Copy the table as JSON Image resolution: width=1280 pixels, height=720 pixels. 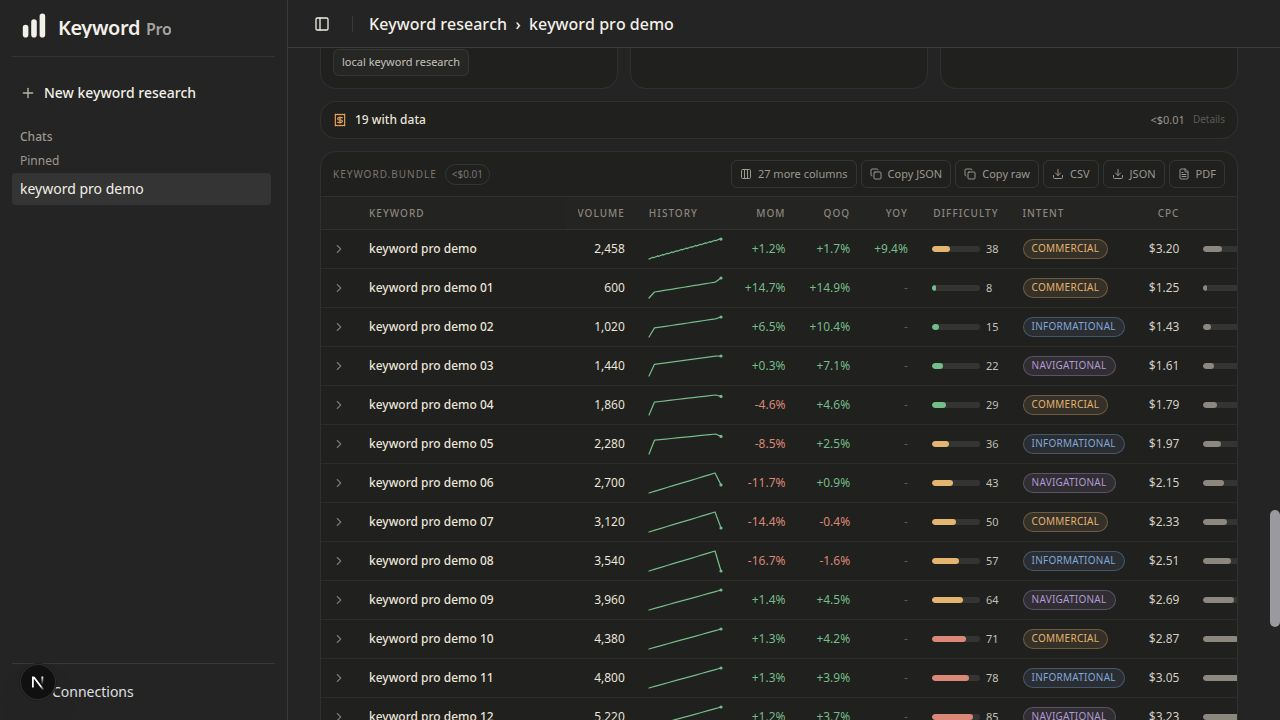point(906,174)
